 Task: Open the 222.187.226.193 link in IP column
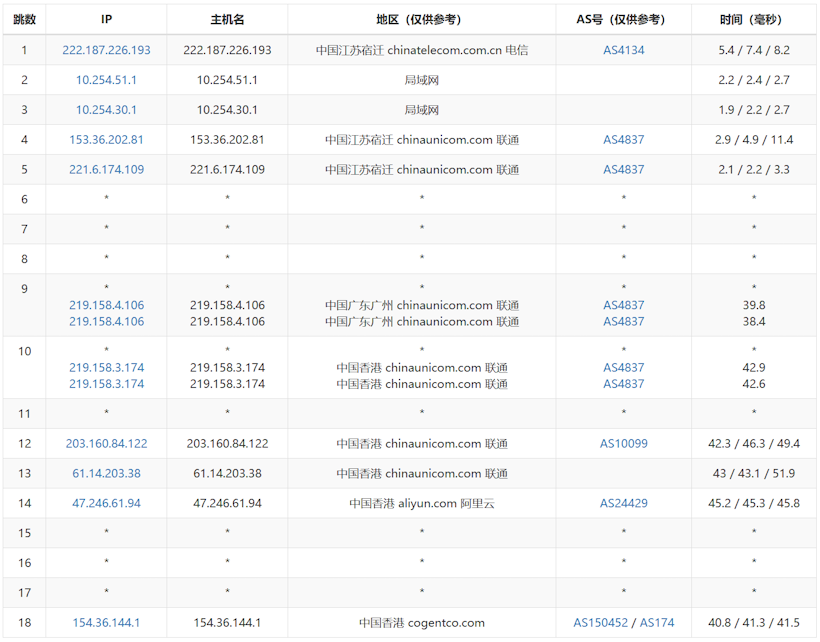pyautogui.click(x=106, y=50)
